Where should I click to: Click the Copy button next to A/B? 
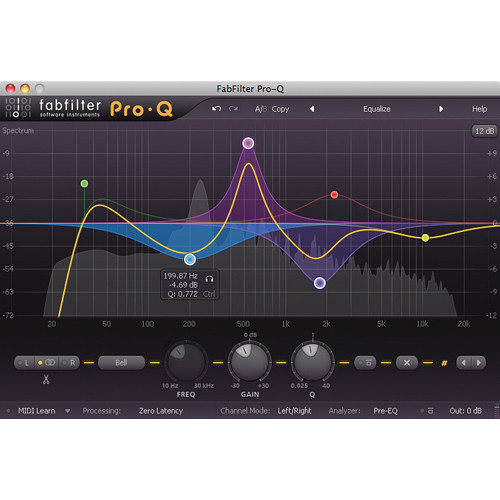tap(280, 109)
